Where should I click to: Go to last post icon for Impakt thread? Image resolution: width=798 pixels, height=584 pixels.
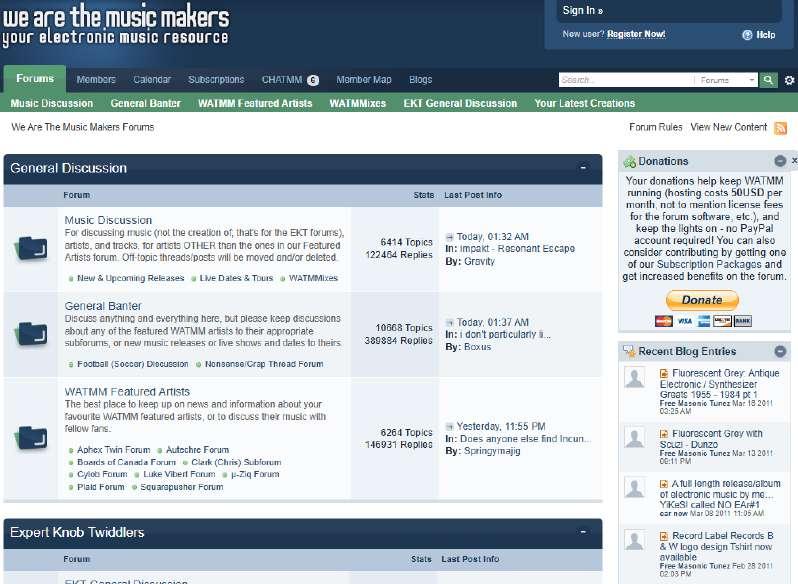pyautogui.click(x=449, y=237)
